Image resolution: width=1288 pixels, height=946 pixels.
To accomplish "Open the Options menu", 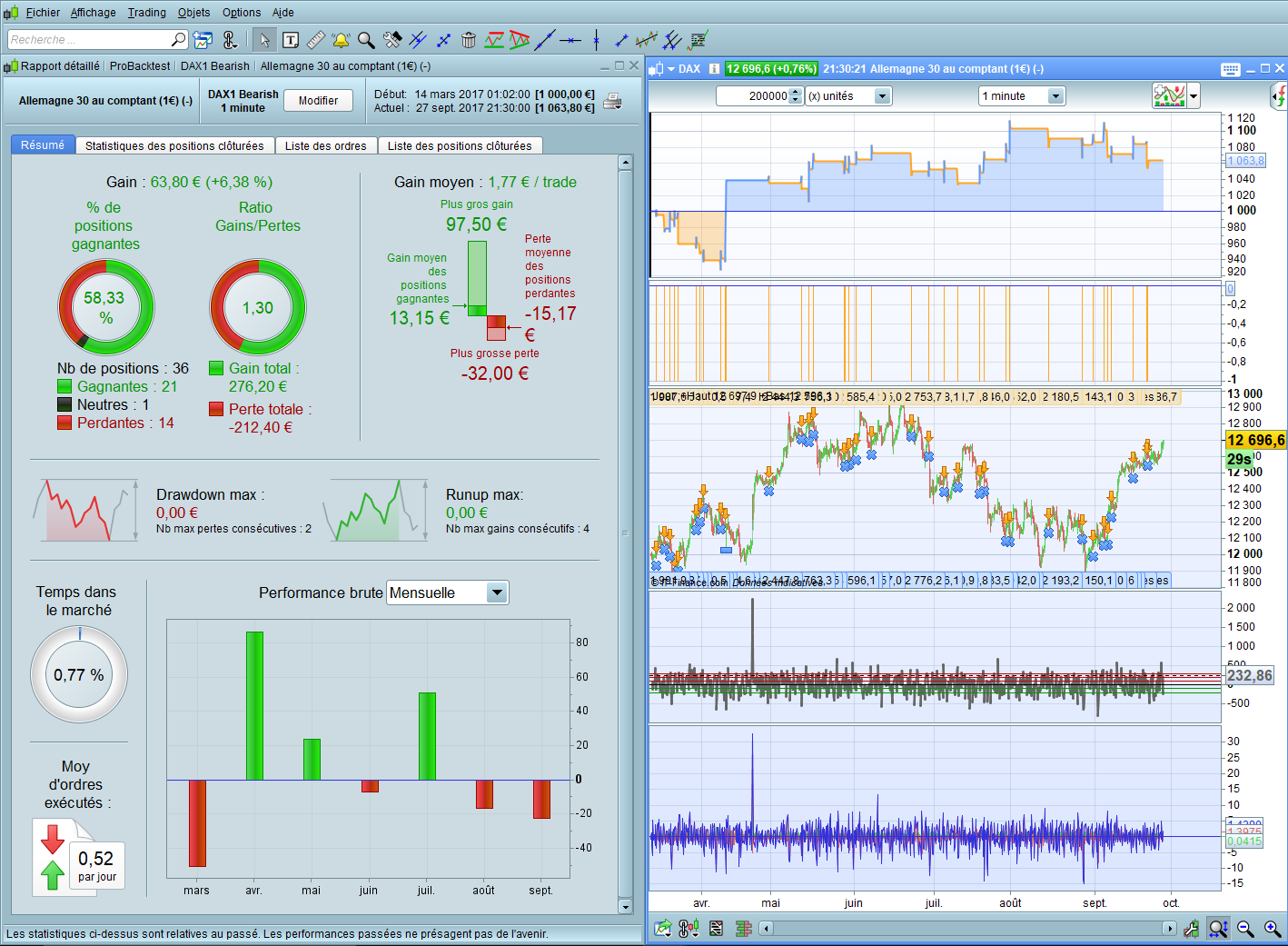I will pos(242,13).
